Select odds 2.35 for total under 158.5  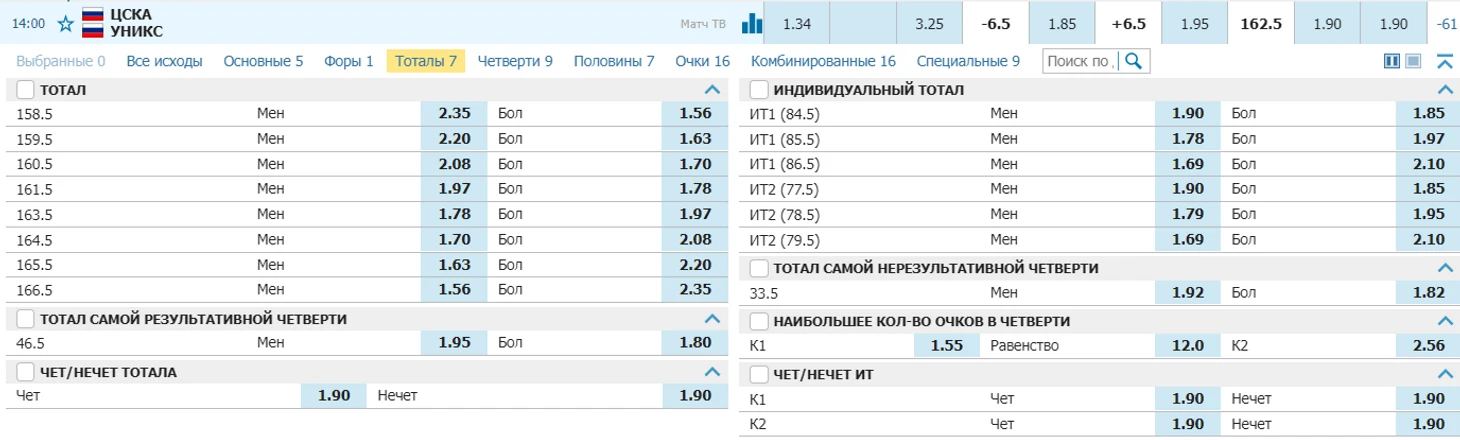[454, 114]
